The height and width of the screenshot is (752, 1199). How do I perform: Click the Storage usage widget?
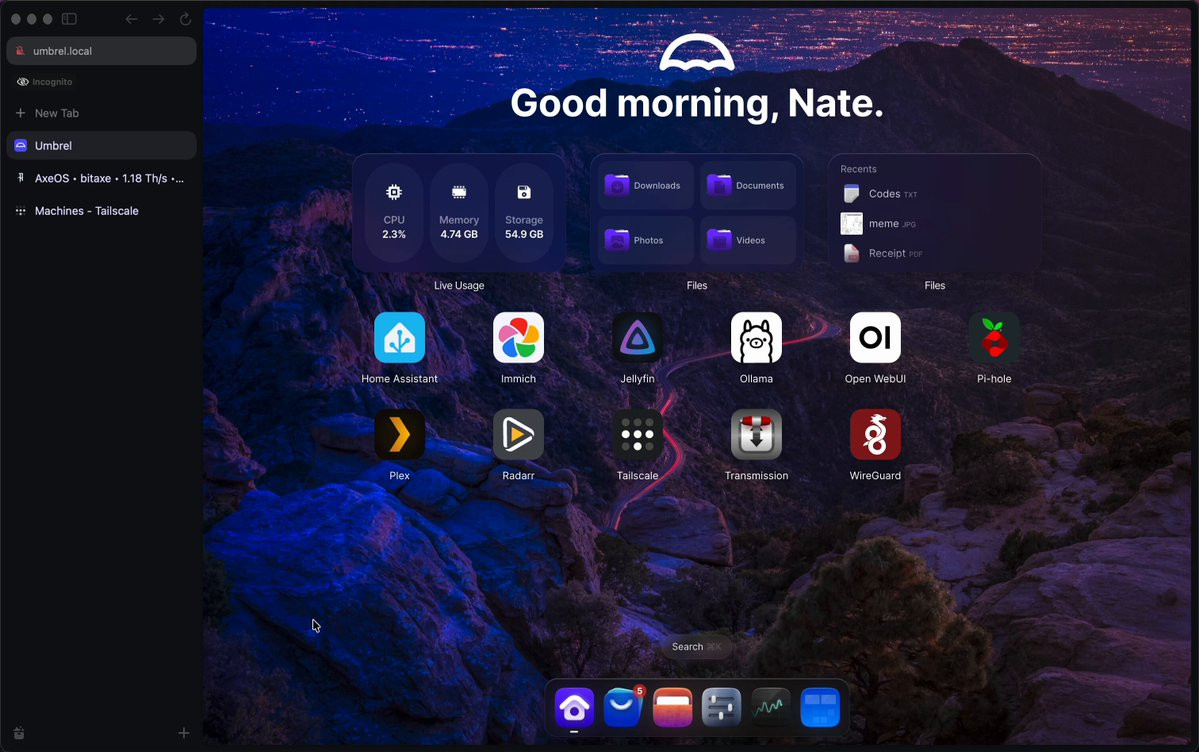(x=524, y=213)
